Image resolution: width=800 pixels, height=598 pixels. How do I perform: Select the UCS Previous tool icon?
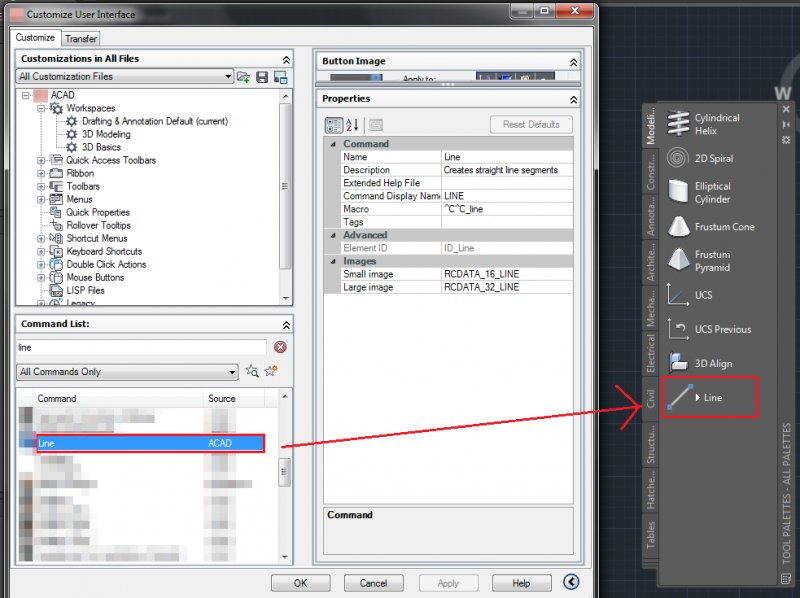pyautogui.click(x=678, y=329)
